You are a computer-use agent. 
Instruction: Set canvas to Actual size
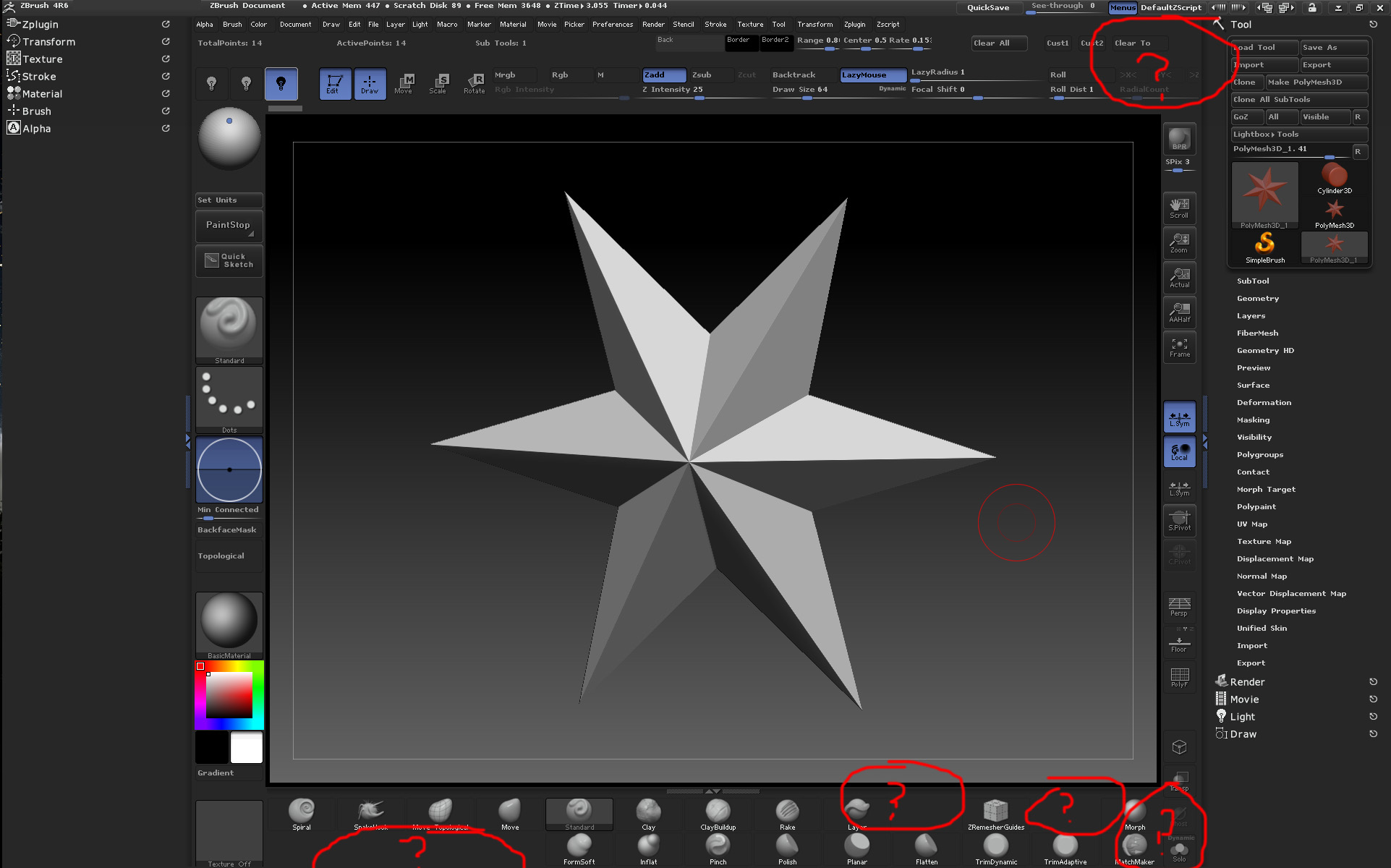(x=1179, y=278)
